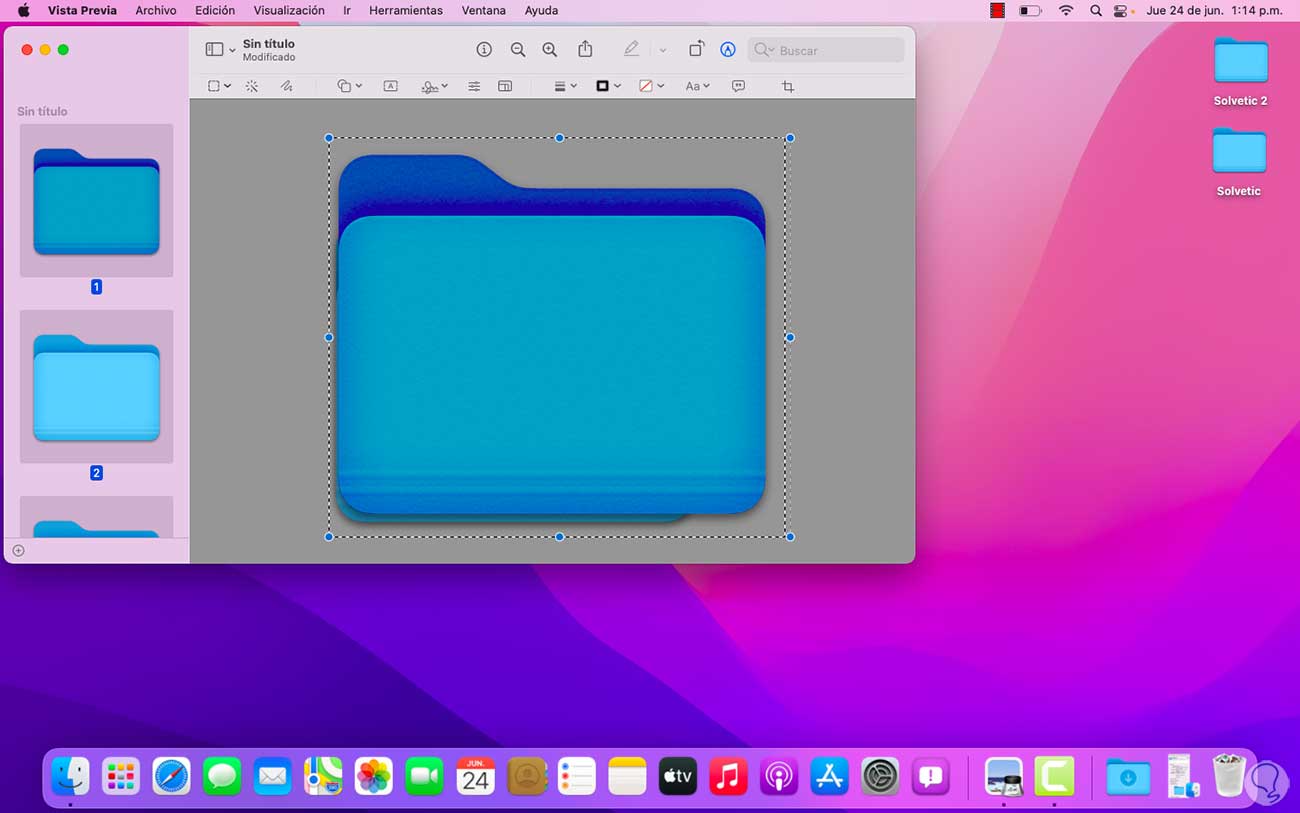Select page 2 thumbnail in sidebar
The image size is (1300, 813).
(x=96, y=387)
